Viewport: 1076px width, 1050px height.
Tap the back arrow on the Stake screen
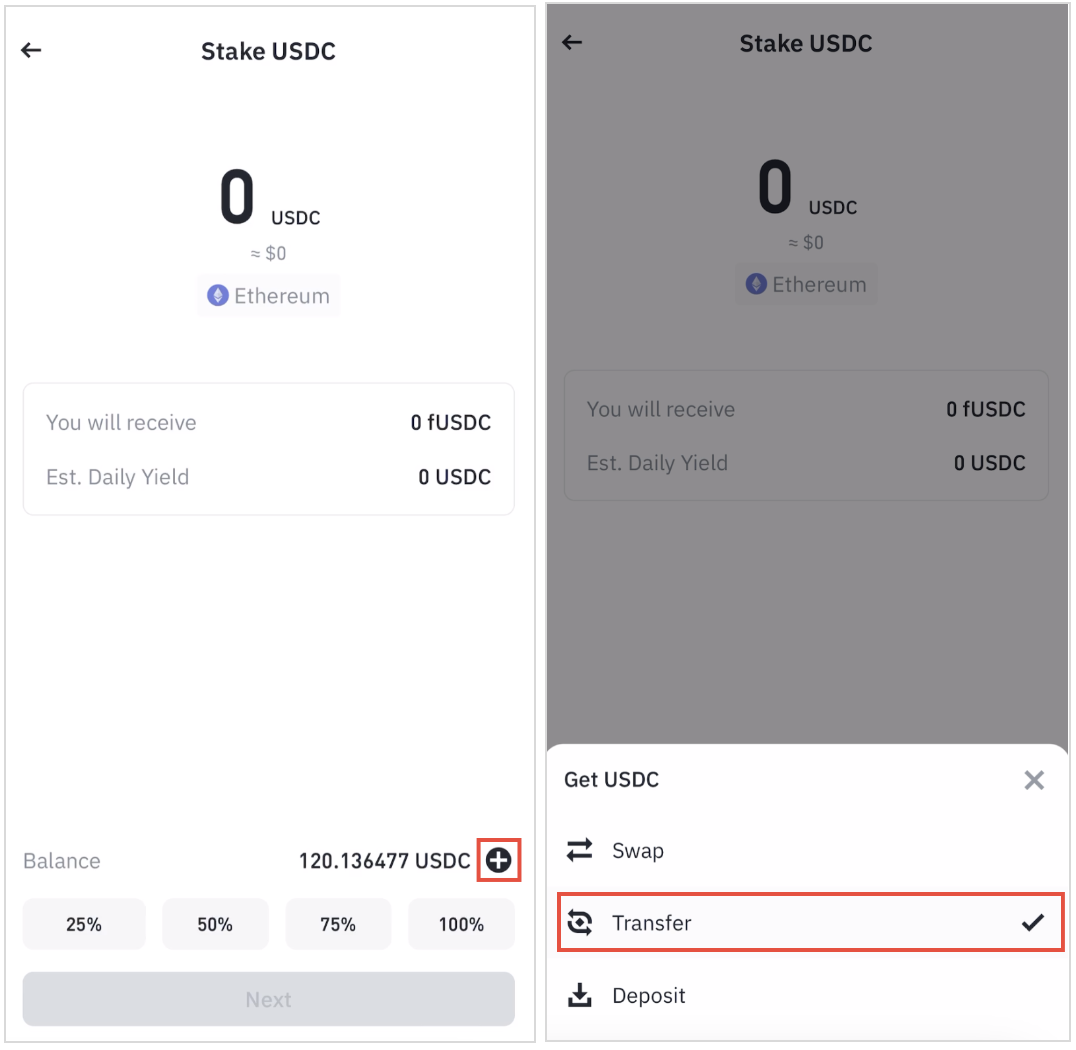coord(31,50)
